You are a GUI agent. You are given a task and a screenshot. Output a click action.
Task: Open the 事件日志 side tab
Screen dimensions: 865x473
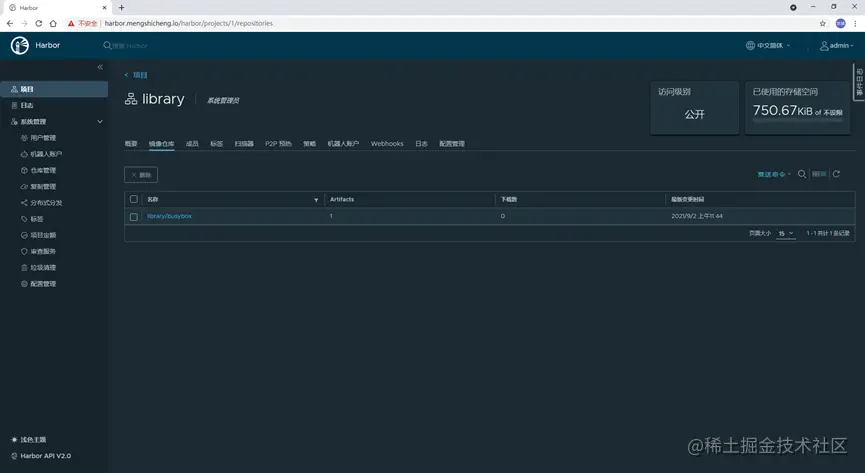[859, 82]
